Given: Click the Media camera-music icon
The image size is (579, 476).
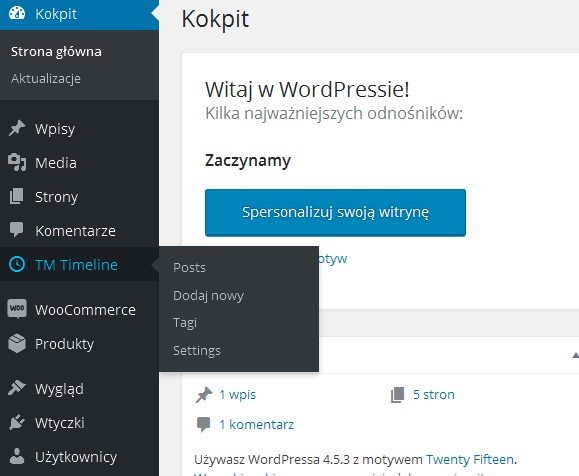Looking at the screenshot, I should [x=17, y=162].
